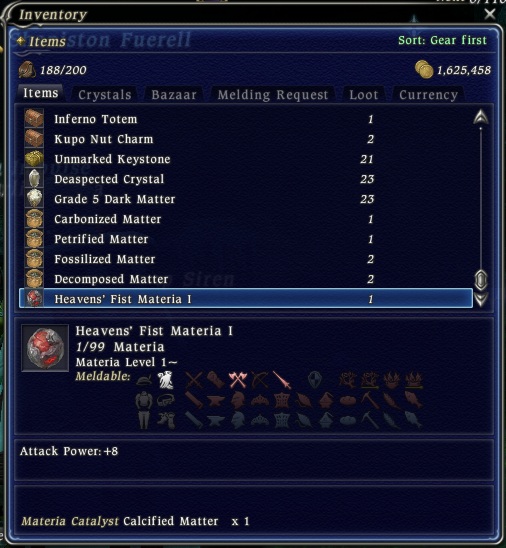Click the Inferno Totem chest icon
Screen dimensions: 506x548
point(34,118)
